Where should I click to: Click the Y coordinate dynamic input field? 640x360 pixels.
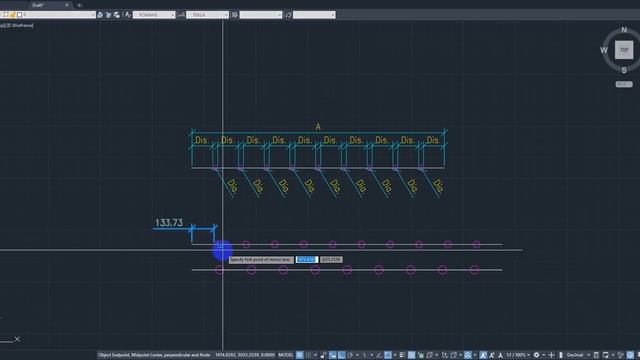(331, 260)
